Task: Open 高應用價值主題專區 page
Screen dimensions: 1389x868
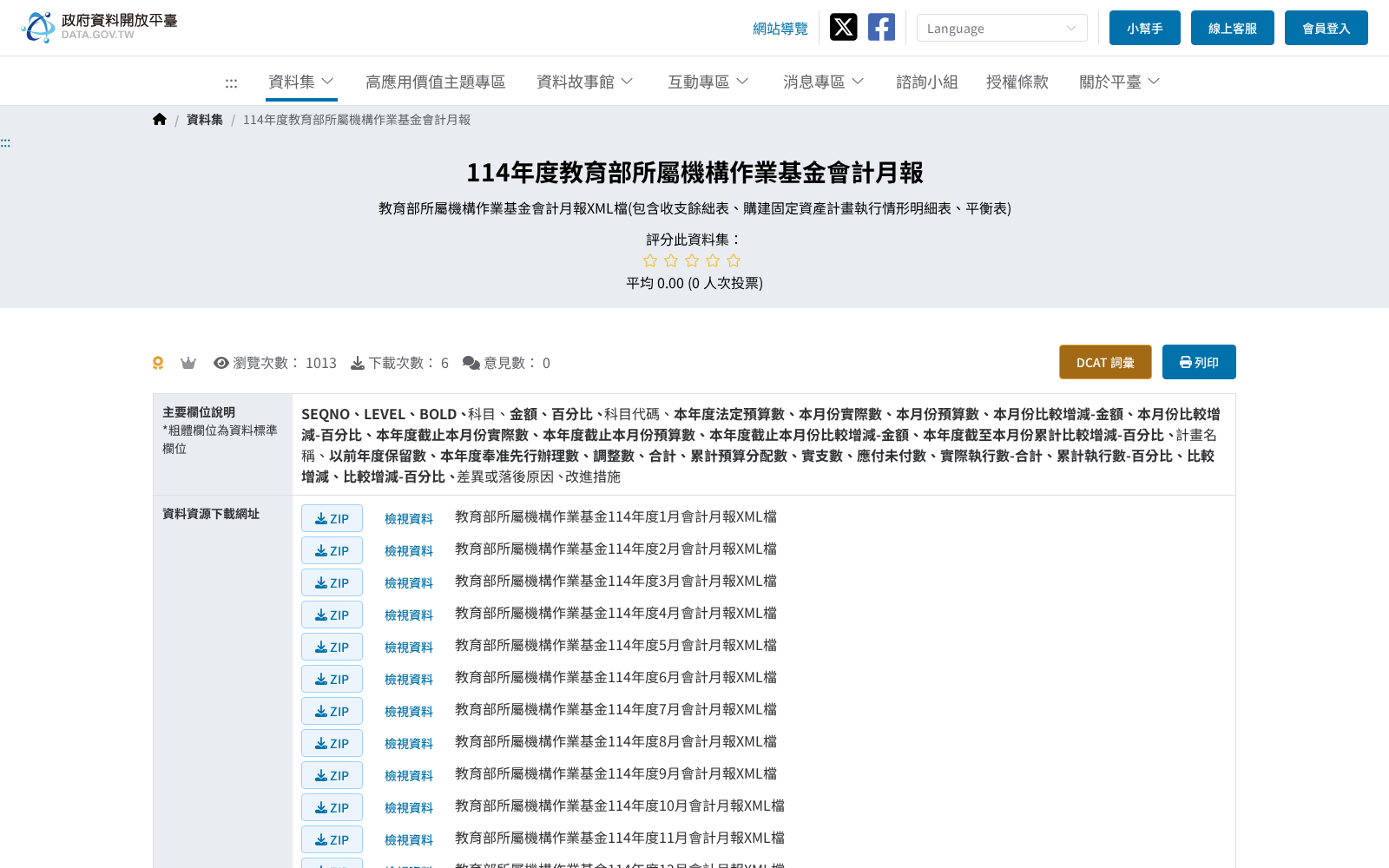Action: pos(436,82)
